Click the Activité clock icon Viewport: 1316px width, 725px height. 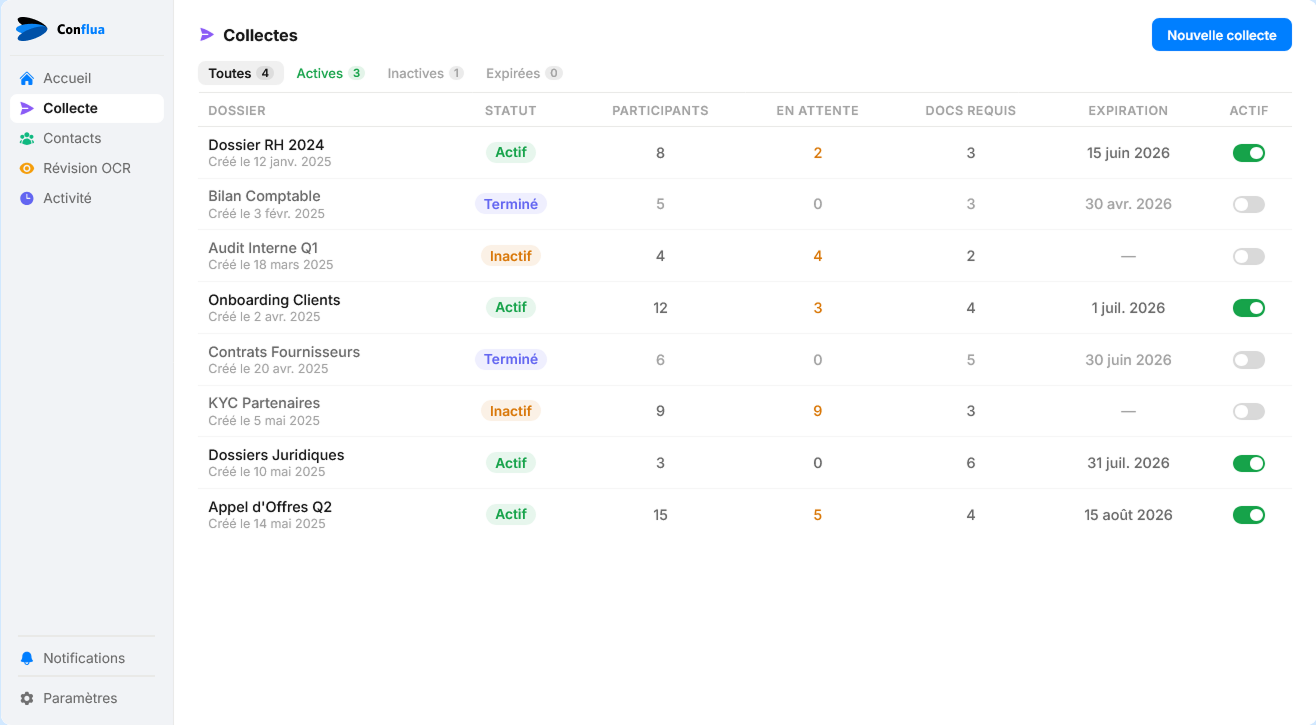click(x=27, y=198)
